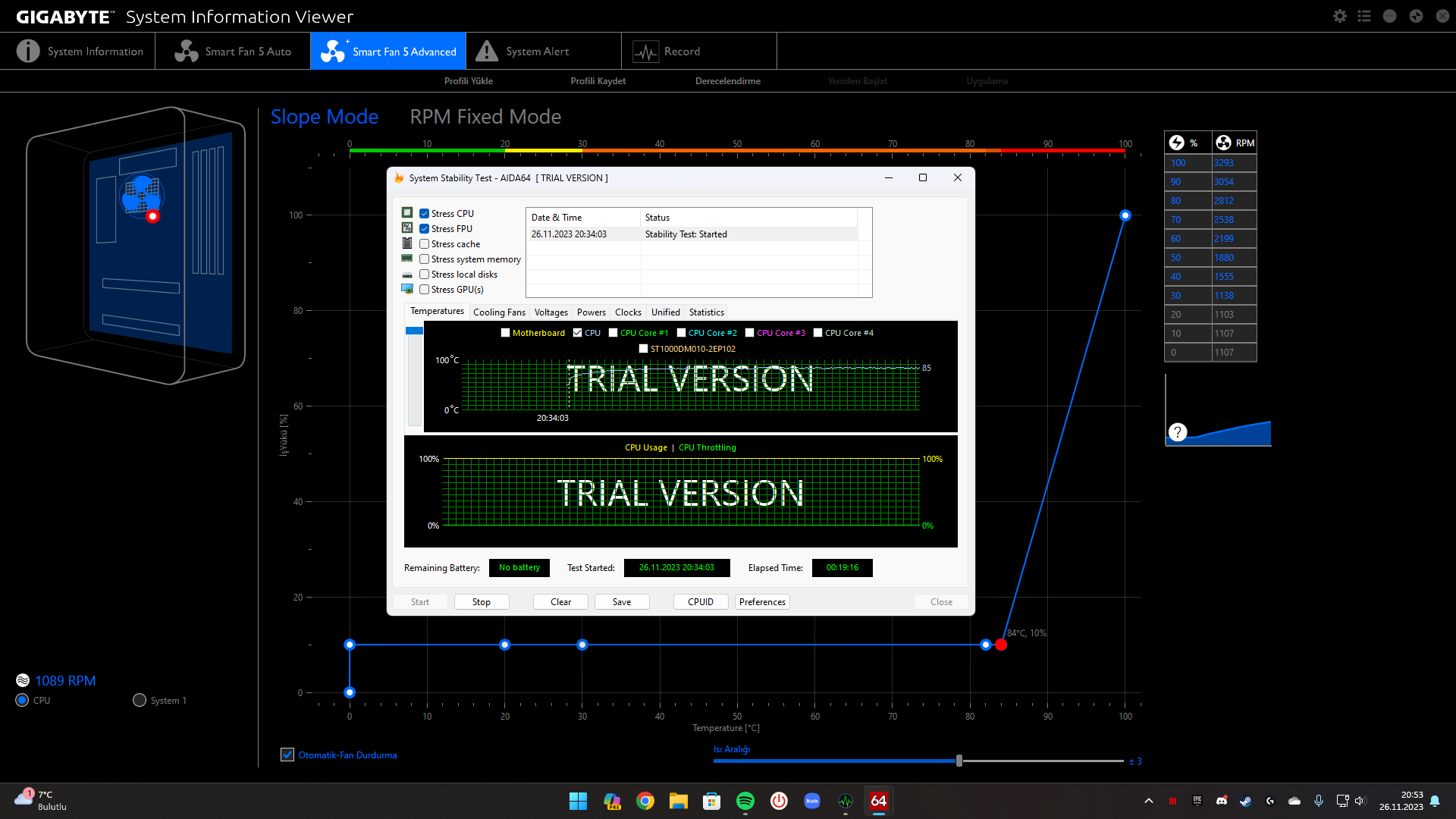Open Discord icon in system tray
The image size is (1456, 819).
click(x=1222, y=801)
